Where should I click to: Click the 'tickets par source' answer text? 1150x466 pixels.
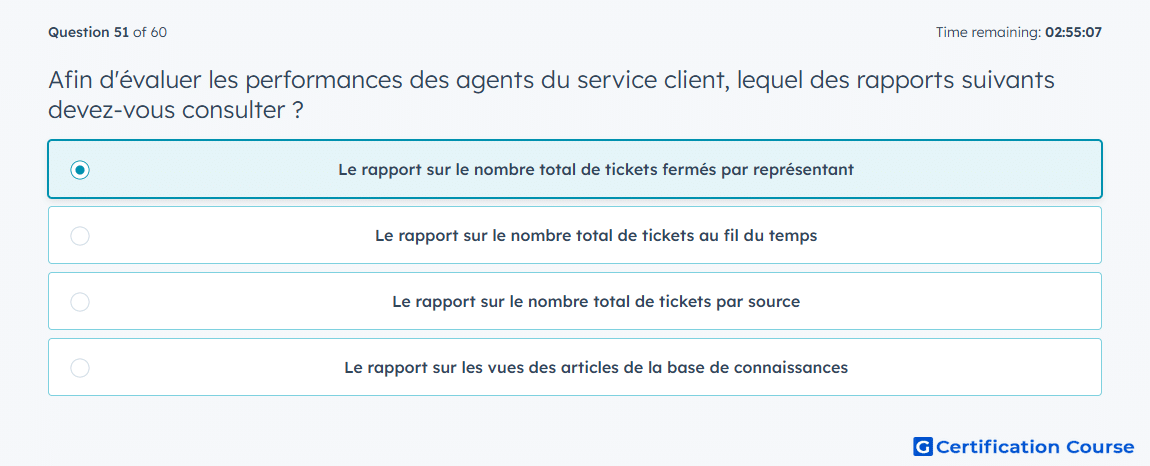coord(596,302)
